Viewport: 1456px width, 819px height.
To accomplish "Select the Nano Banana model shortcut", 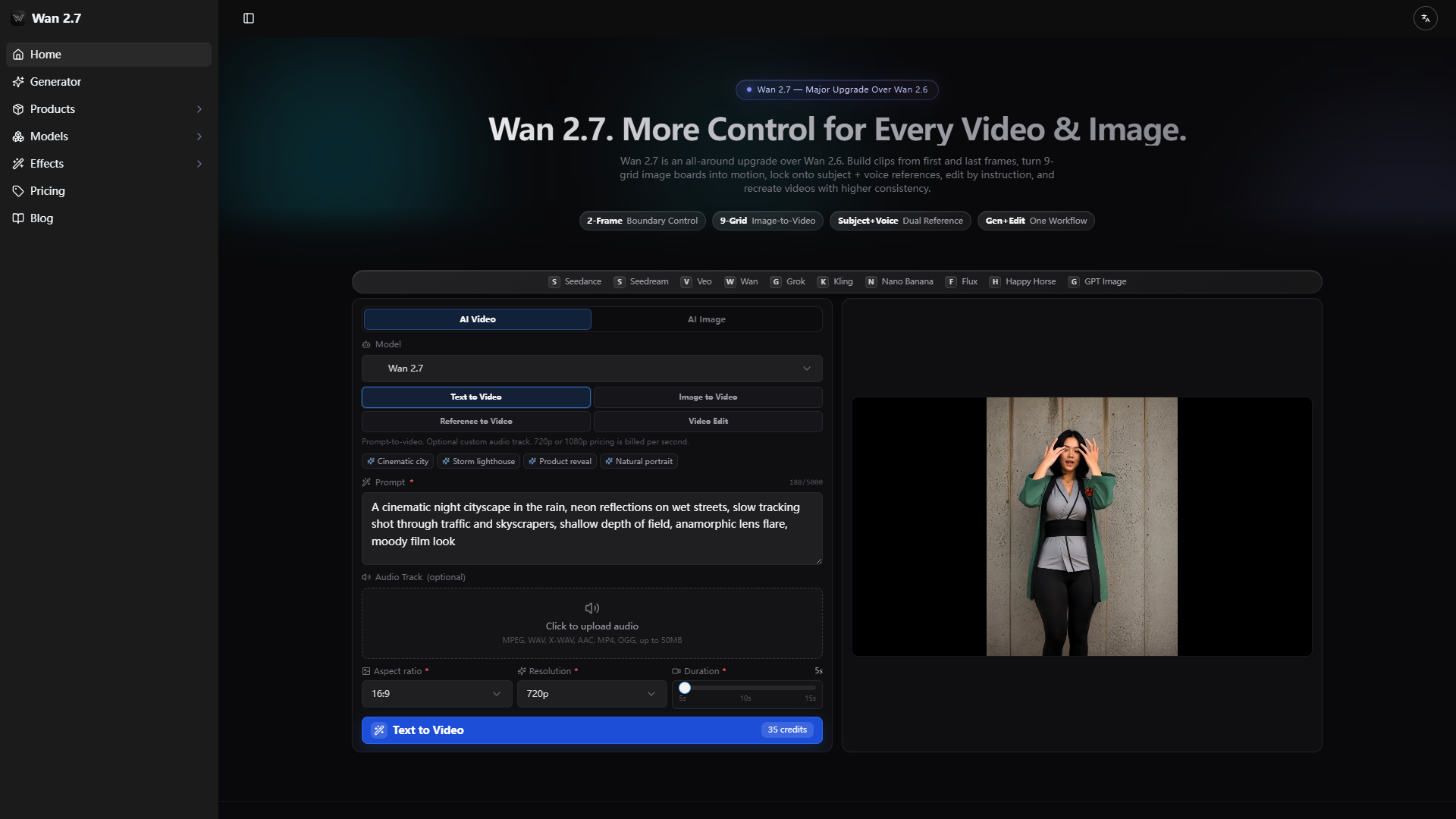I will coord(899,281).
